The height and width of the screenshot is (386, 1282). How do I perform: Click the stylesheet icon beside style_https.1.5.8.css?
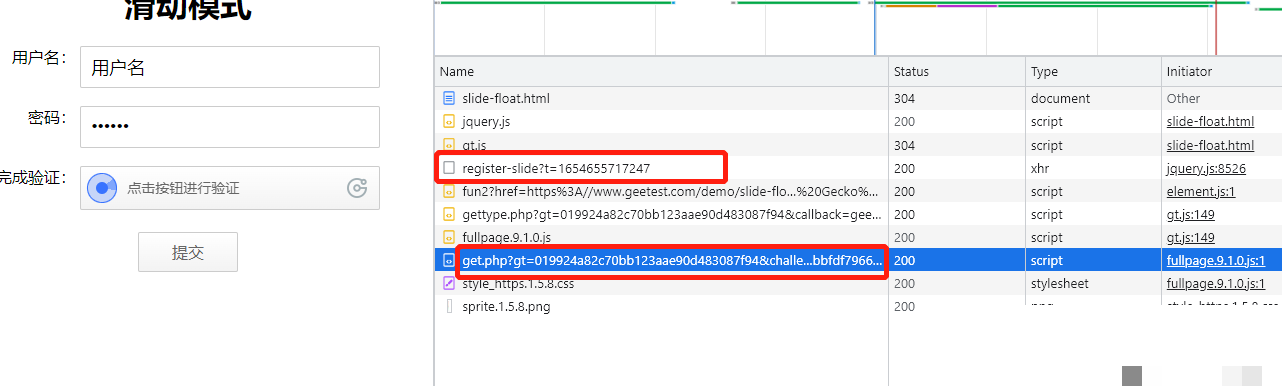[449, 284]
